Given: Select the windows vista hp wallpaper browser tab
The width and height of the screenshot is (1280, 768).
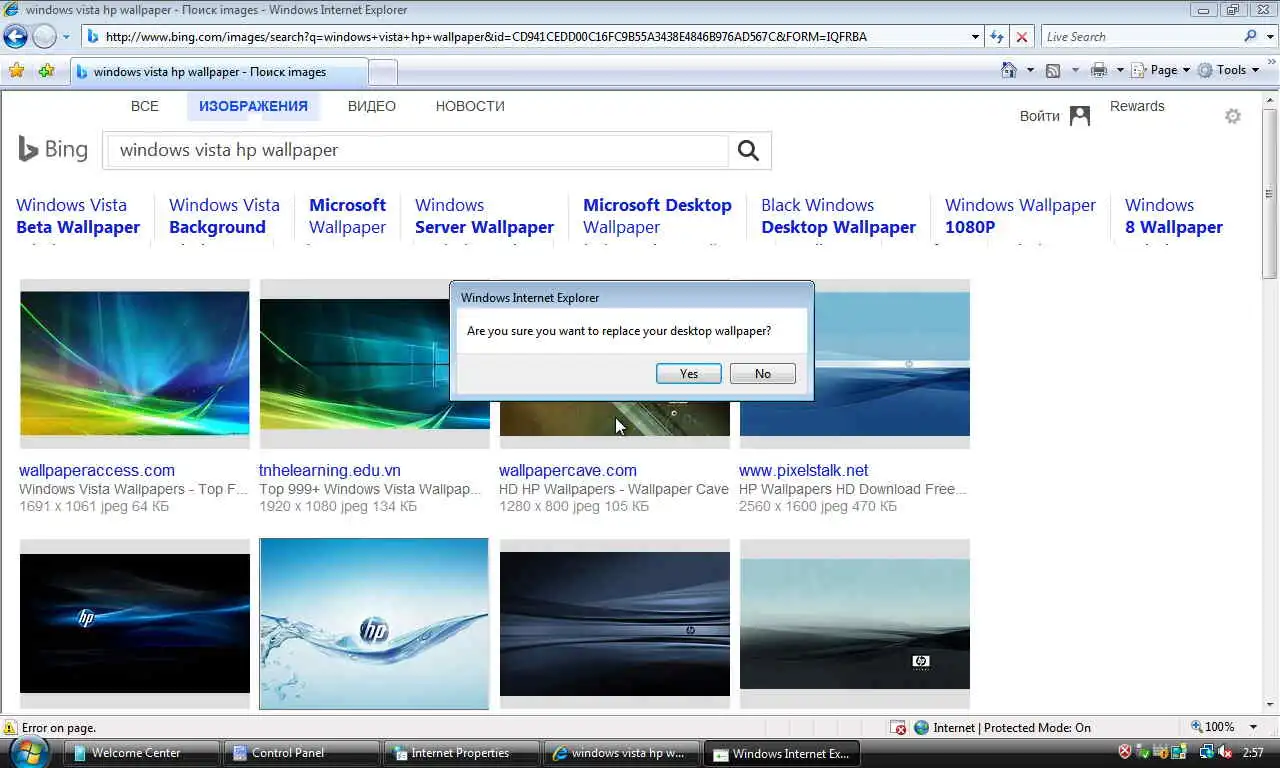Looking at the screenshot, I should [218, 72].
